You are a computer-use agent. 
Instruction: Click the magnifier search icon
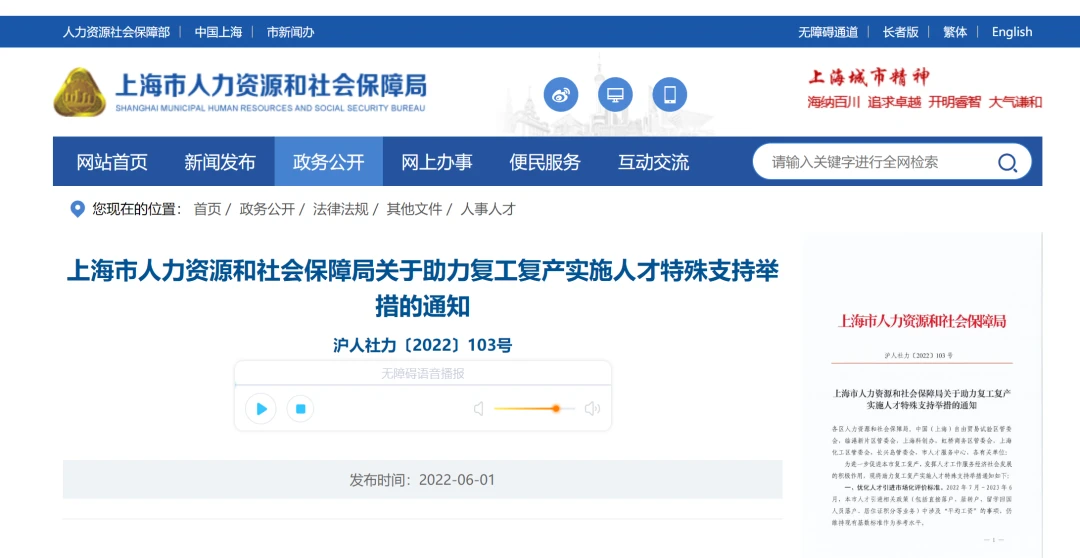[1007, 162]
